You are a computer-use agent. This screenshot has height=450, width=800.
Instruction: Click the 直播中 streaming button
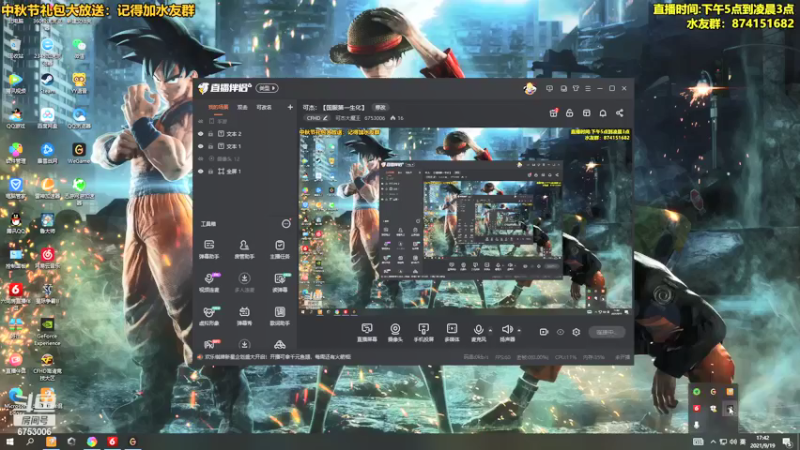point(607,332)
